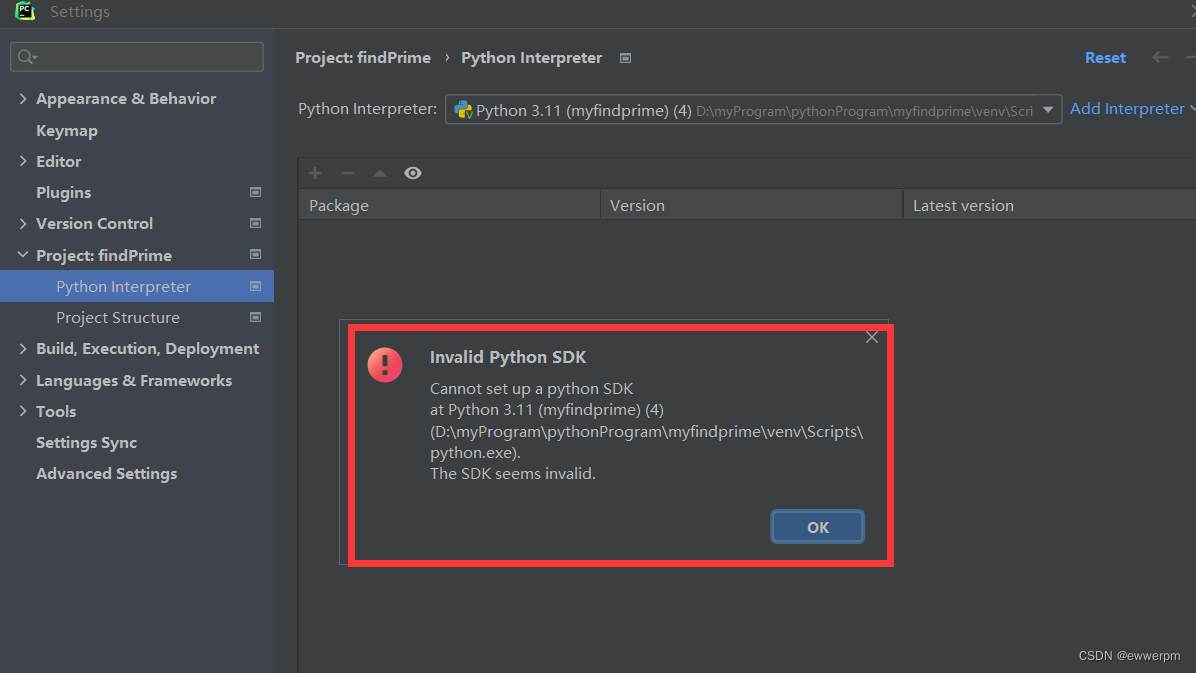The image size is (1196, 673).
Task: Click the error exclamation icon in the dialog
Action: pos(385,364)
